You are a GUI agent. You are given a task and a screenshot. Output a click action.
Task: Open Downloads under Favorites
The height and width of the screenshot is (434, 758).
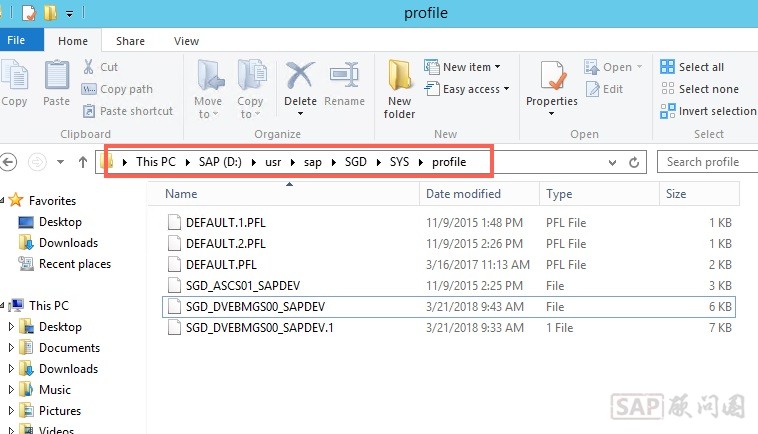(x=68, y=243)
